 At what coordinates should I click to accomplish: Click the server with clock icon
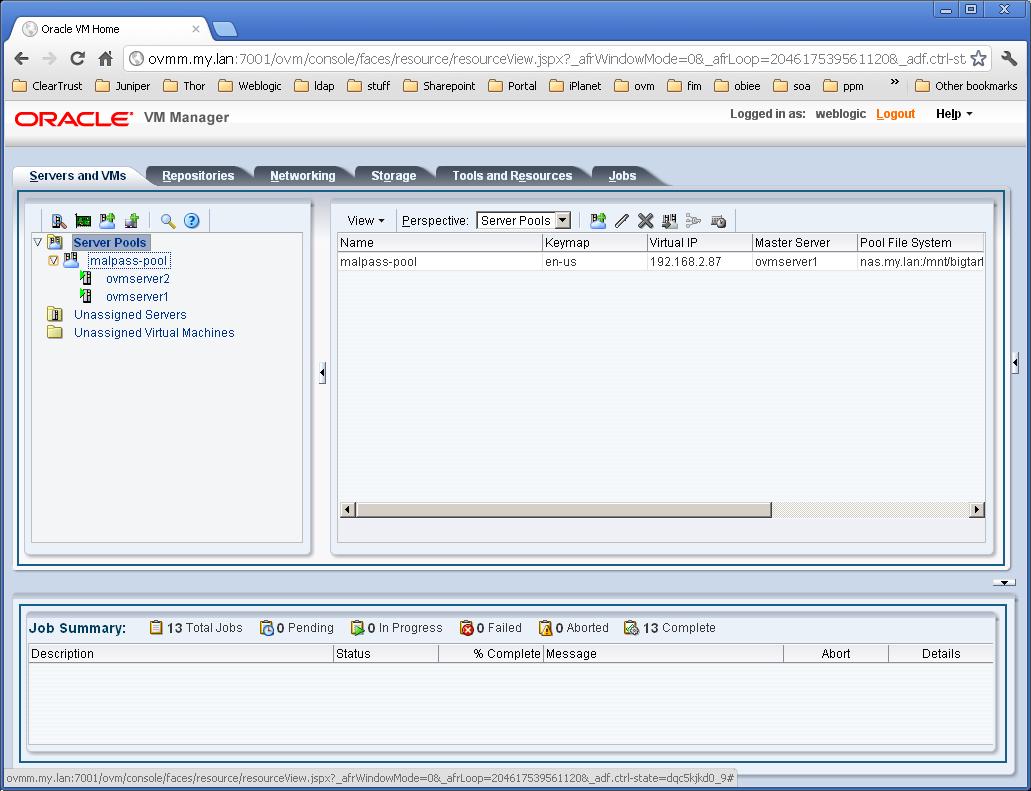pos(718,221)
